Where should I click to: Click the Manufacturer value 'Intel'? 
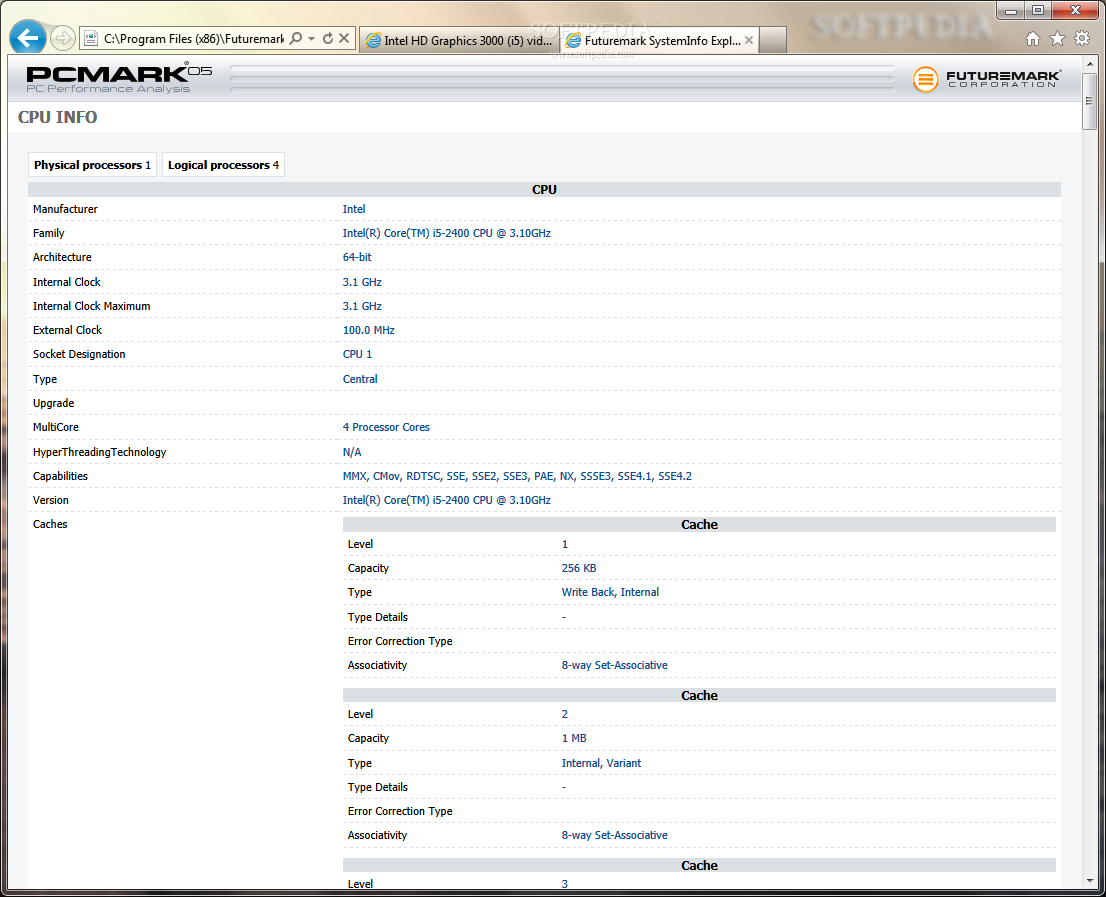pos(353,209)
